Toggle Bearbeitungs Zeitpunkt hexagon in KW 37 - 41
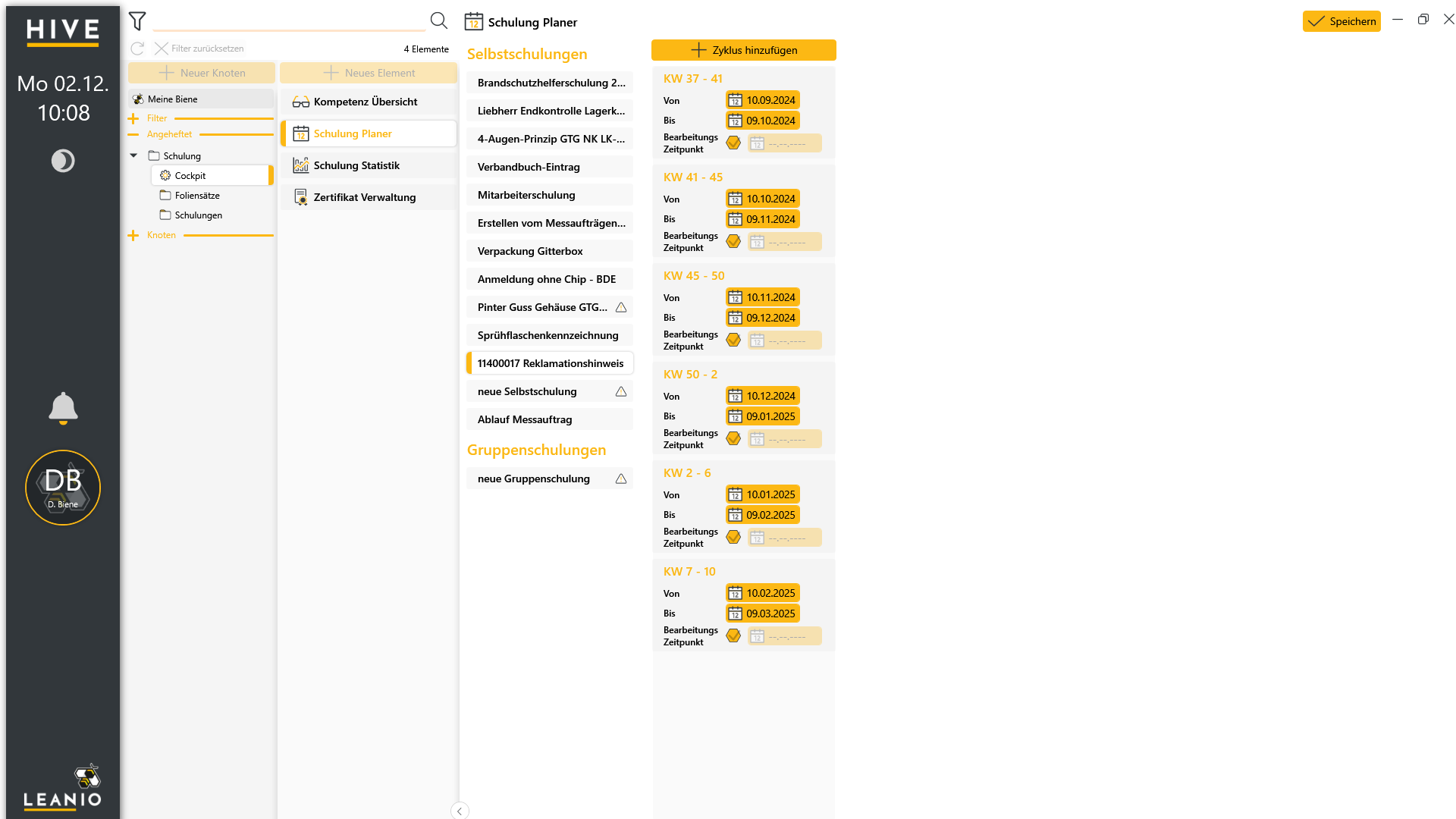1456x819 pixels. (x=733, y=143)
